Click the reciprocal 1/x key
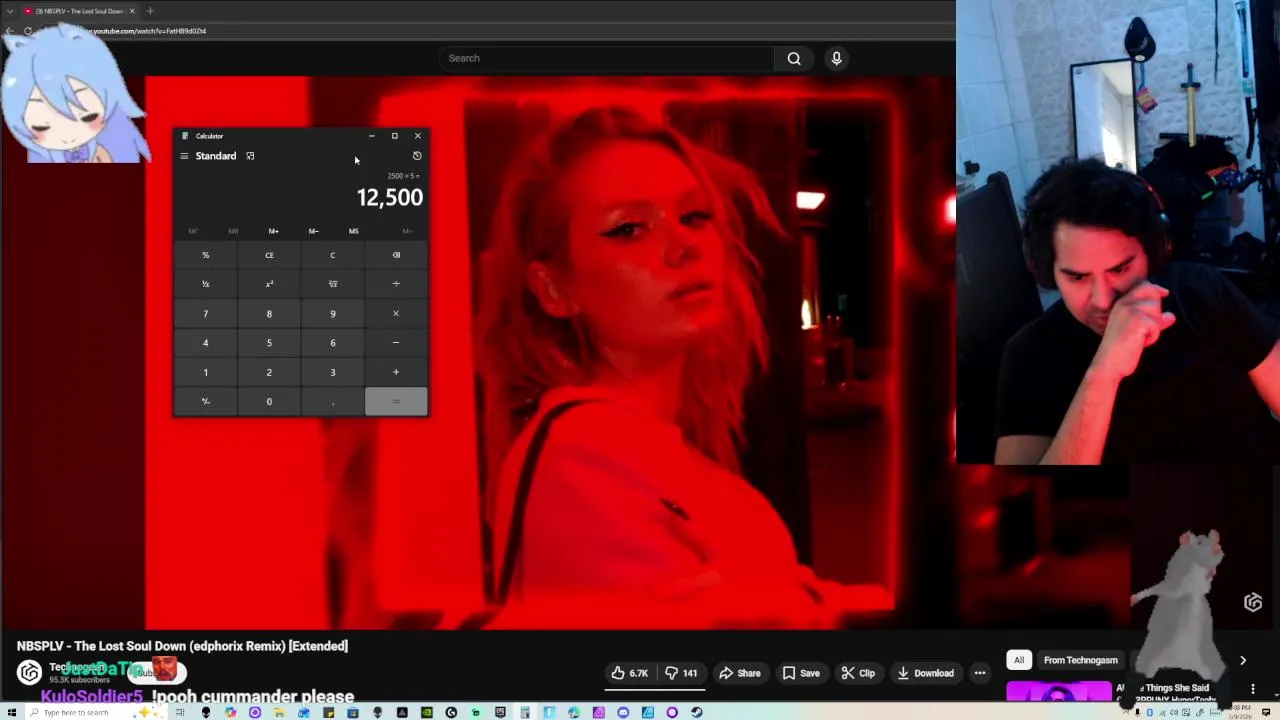This screenshot has width=1280, height=720. [x=206, y=284]
